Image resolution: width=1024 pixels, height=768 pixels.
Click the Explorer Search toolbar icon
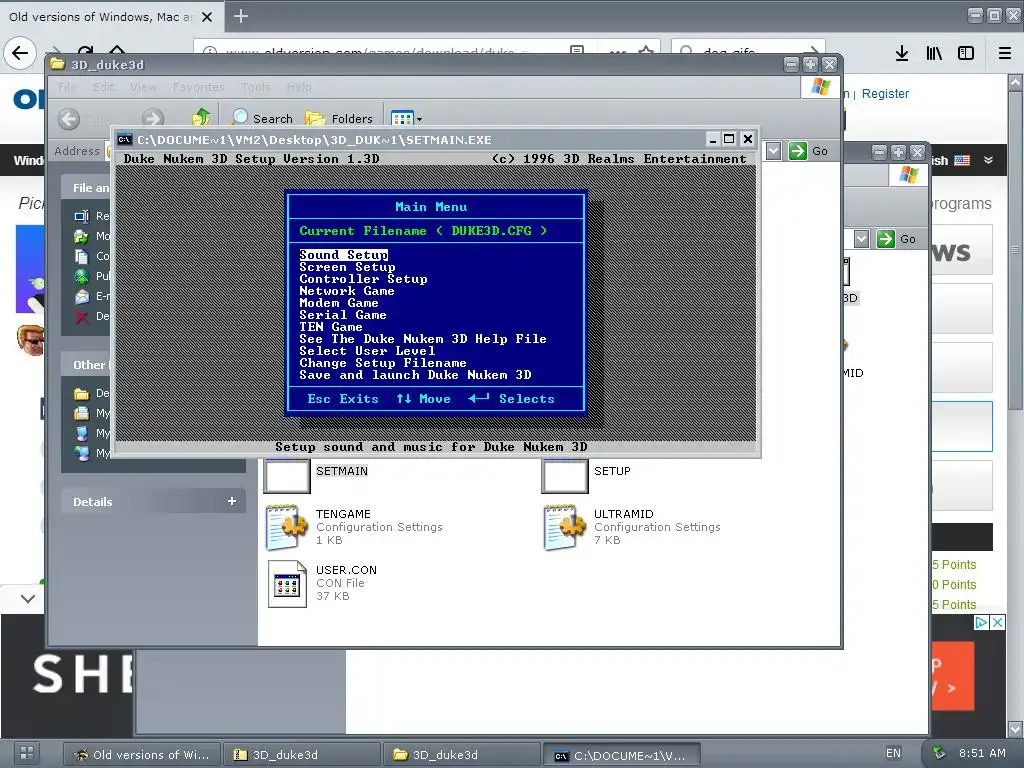tap(262, 118)
